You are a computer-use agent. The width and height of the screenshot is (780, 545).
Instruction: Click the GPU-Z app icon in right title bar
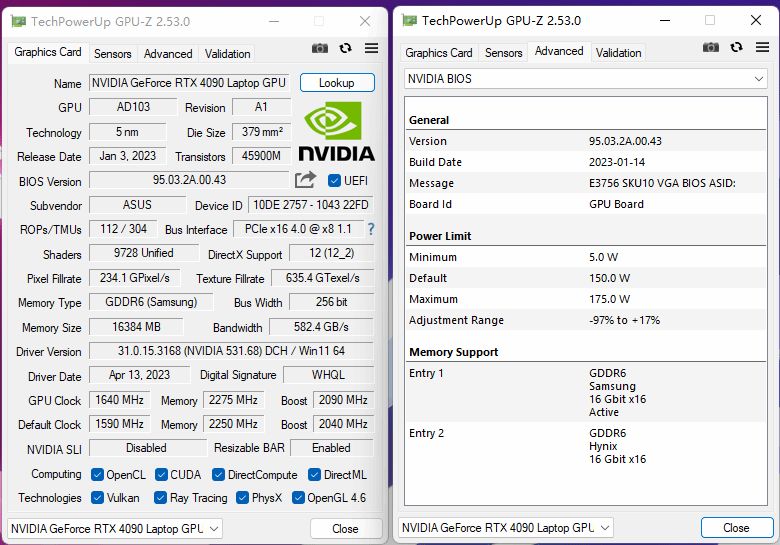pyautogui.click(x=409, y=20)
